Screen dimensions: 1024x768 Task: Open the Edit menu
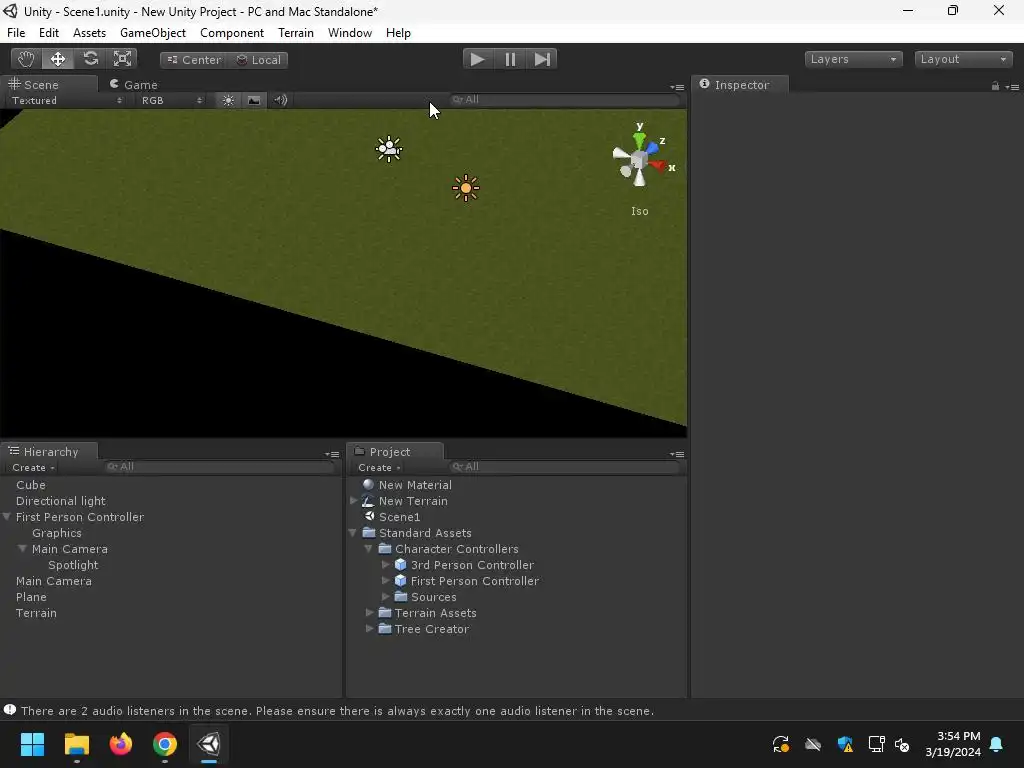click(x=49, y=33)
